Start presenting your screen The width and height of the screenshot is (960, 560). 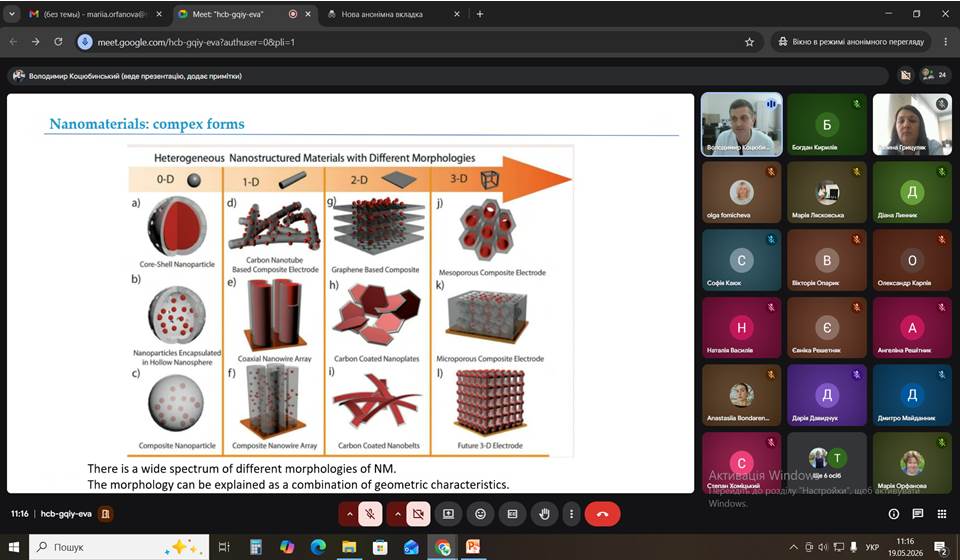point(448,514)
